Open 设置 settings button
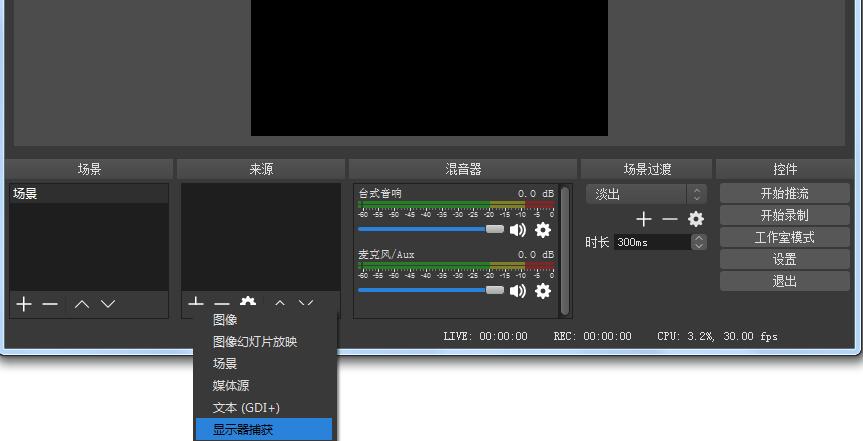 (x=784, y=259)
